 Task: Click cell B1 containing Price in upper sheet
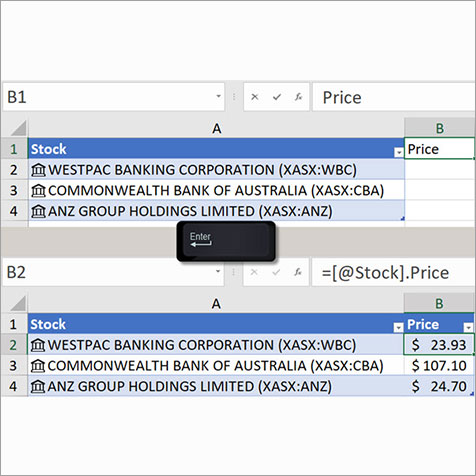click(x=440, y=149)
